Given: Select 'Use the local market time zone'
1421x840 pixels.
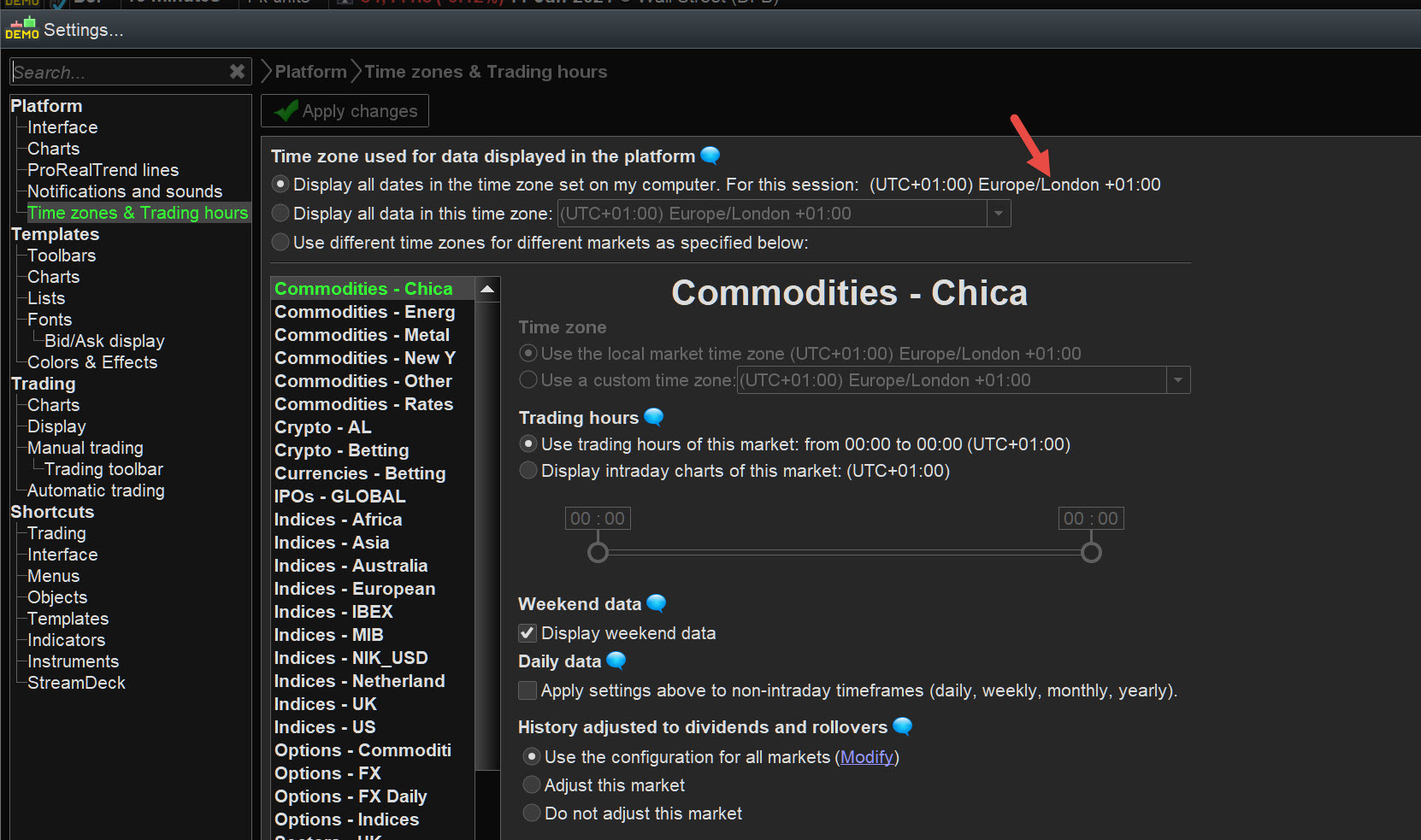Looking at the screenshot, I should pos(528,354).
